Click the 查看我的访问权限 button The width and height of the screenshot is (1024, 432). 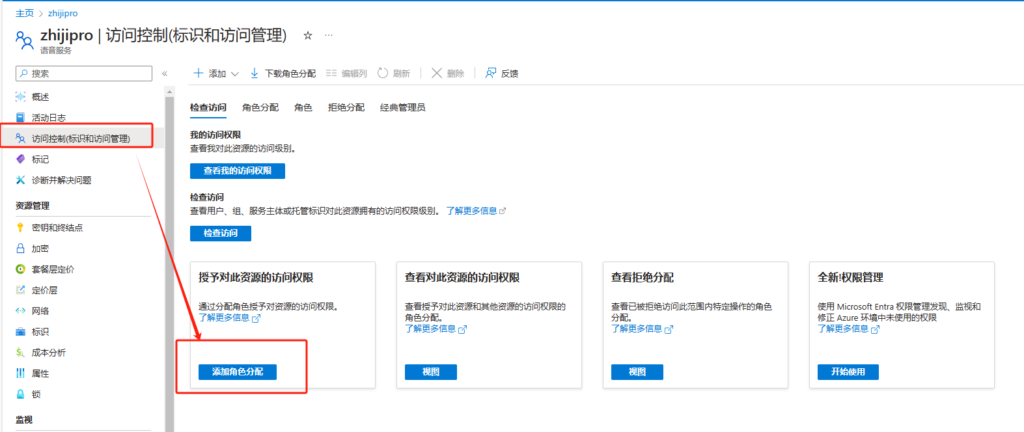tap(238, 171)
